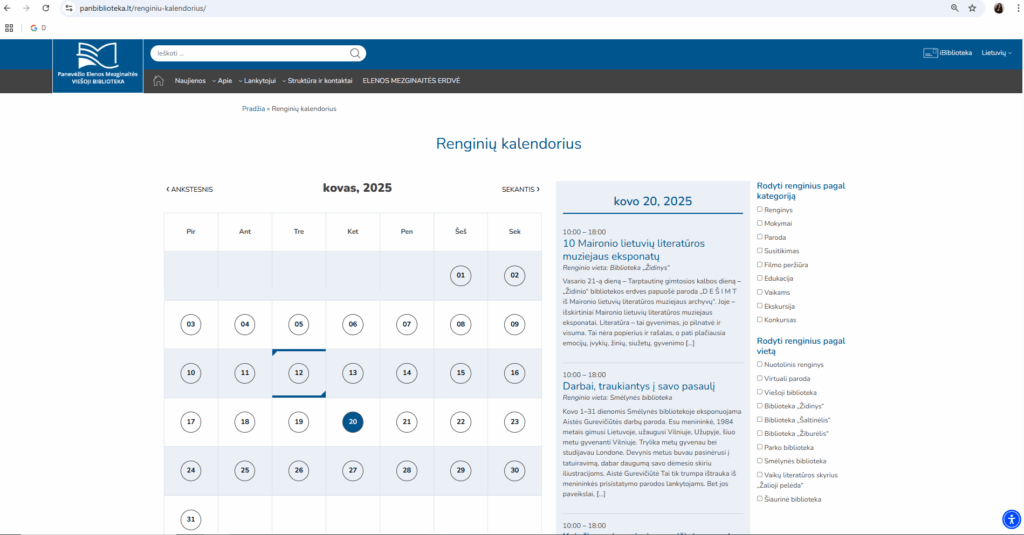Image resolution: width=1024 pixels, height=535 pixels.
Task: Check the Šiaurinė biblioteka filter
Action: point(760,498)
